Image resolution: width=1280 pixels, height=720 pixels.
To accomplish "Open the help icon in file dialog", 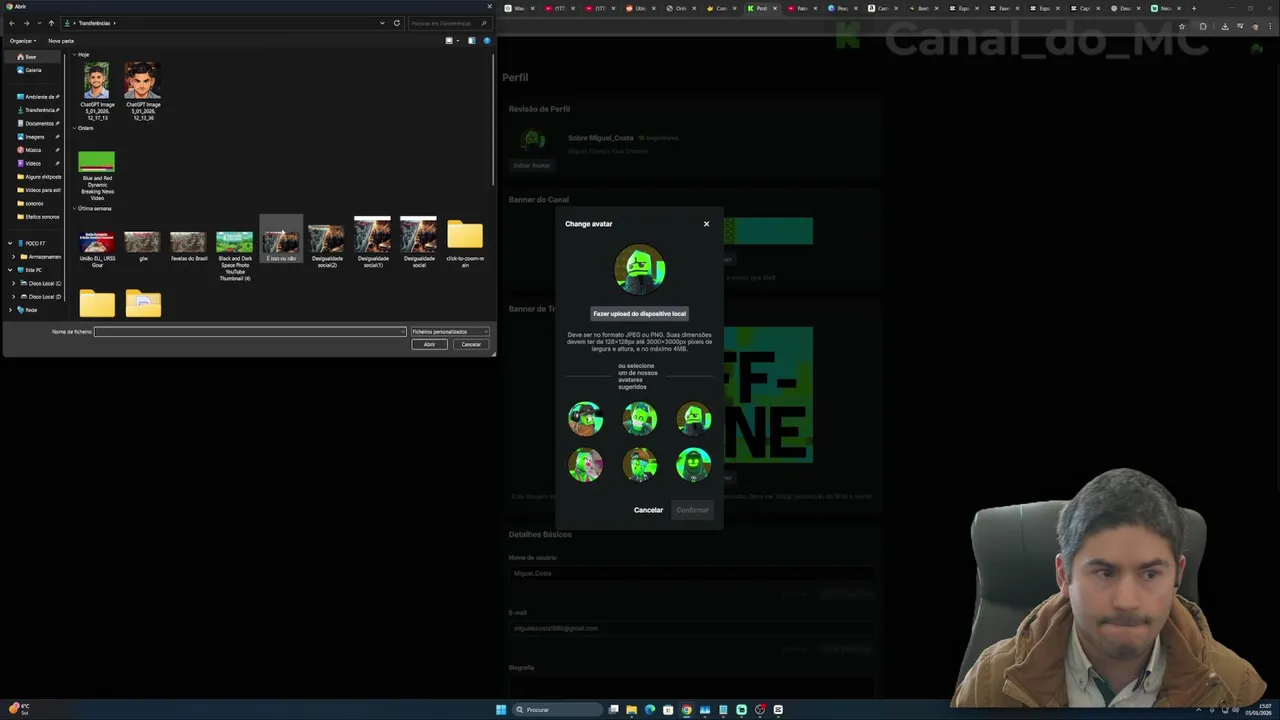I will pos(487,41).
